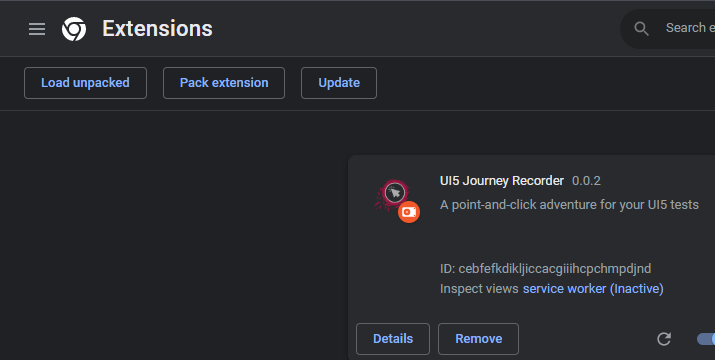Screen dimensions: 715x360
Task: Click the Chrome logo beside Extensions
Action: (x=74, y=29)
